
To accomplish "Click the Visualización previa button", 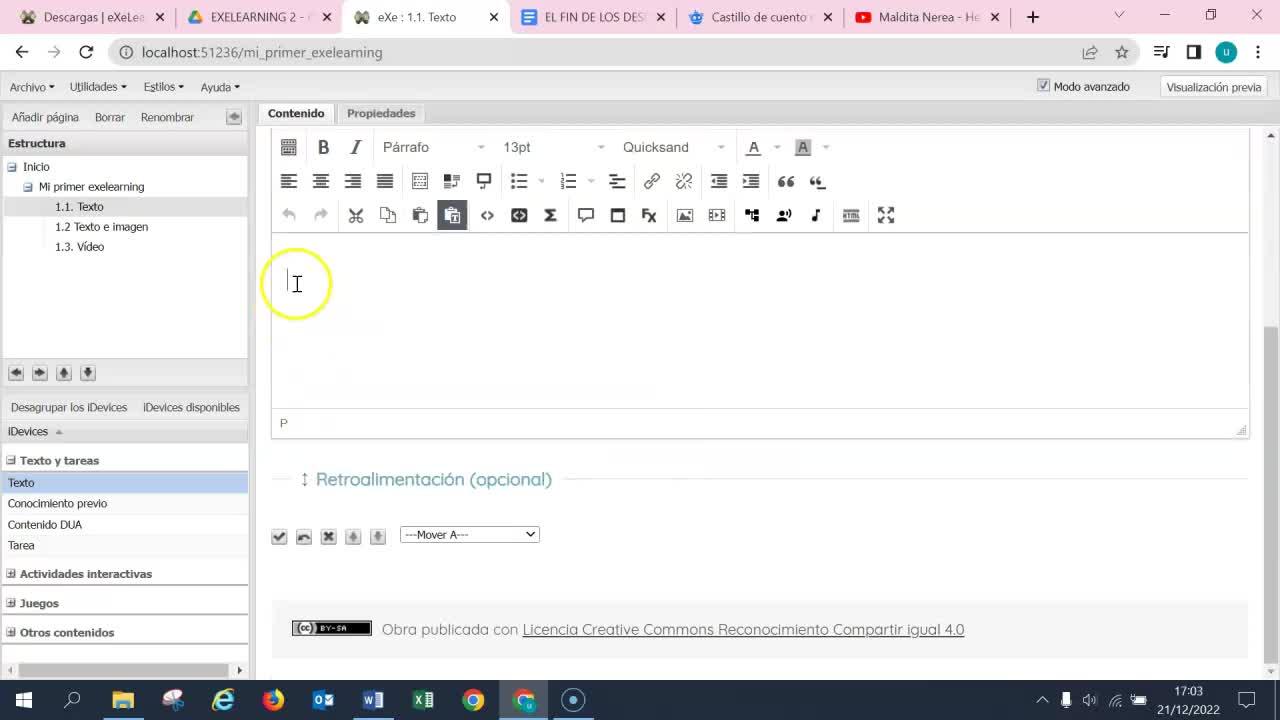I will click(x=1214, y=87).
